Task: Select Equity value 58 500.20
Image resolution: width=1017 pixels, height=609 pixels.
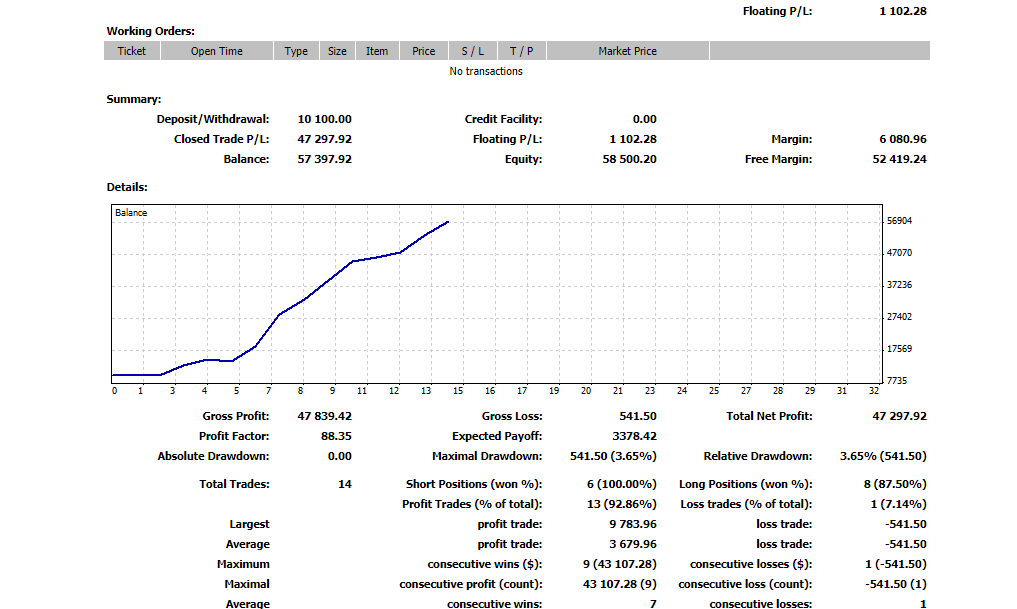Action: [x=629, y=160]
